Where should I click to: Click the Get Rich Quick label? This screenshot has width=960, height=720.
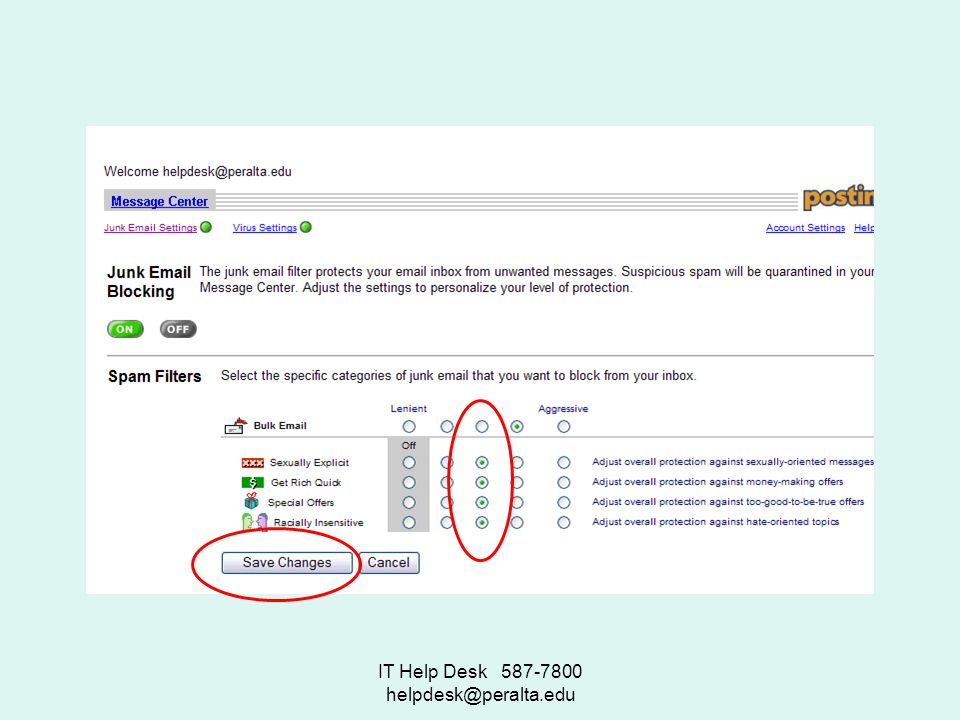coord(306,482)
